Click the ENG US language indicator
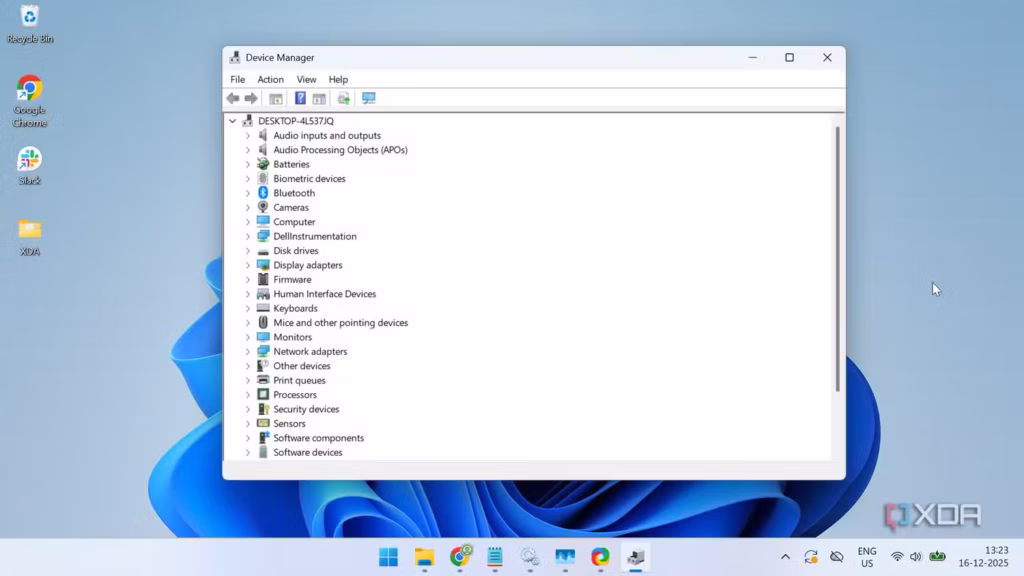Screen dimensions: 1024x576 [x=867, y=557]
